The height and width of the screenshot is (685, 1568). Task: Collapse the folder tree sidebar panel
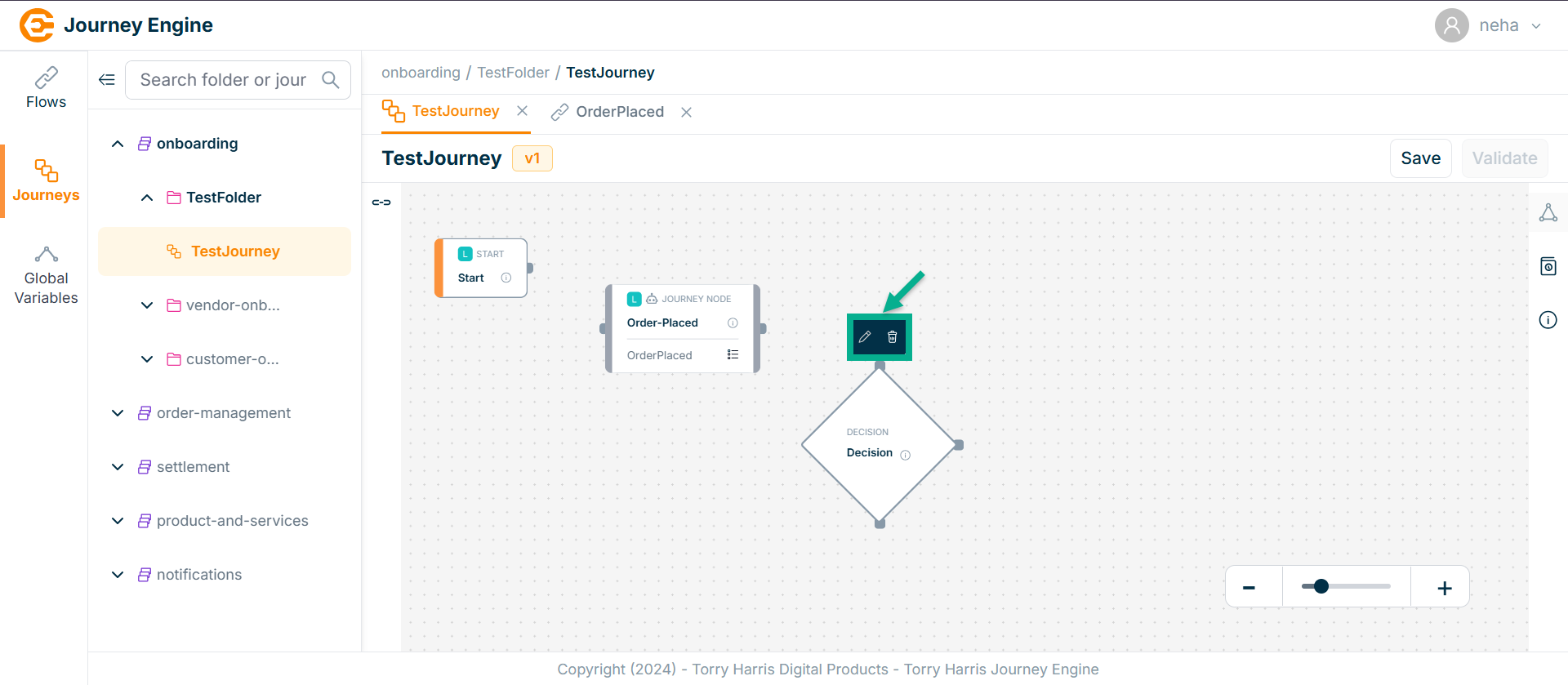click(x=107, y=79)
